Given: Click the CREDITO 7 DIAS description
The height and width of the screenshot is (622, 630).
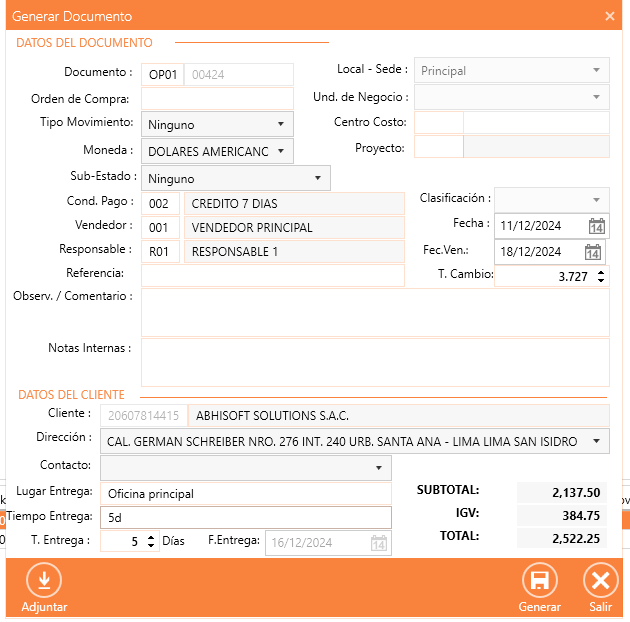Looking at the screenshot, I should [295, 203].
